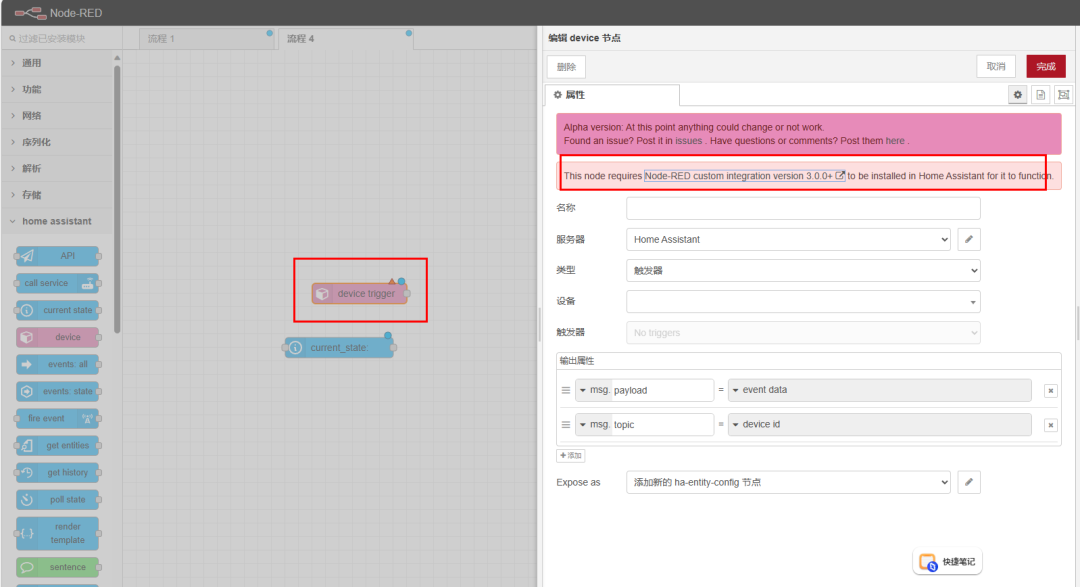Click the 添加 add property button
The height and width of the screenshot is (587, 1080).
[x=570, y=455]
